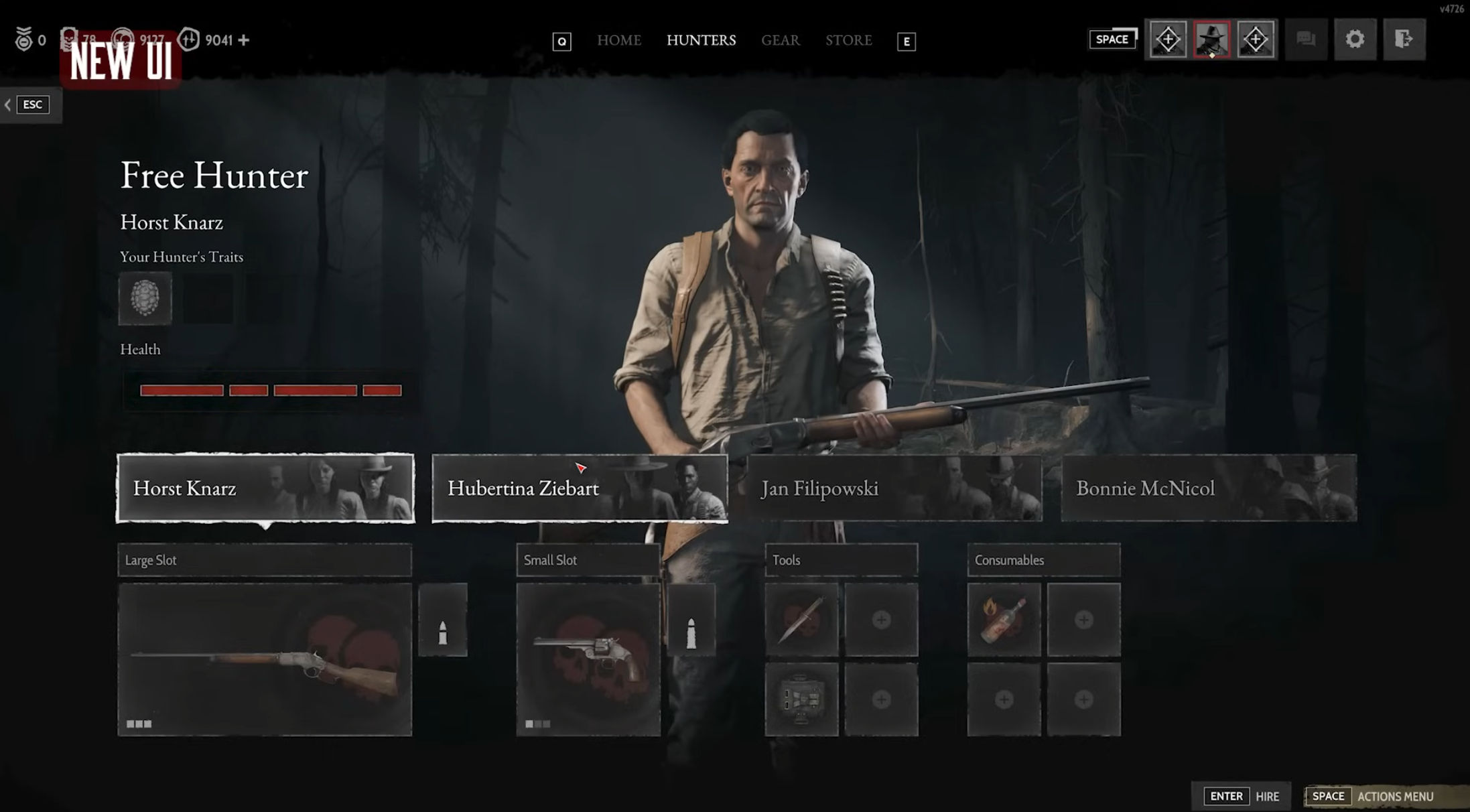
Task: Add a tool to the lower empty slot
Action: click(881, 699)
